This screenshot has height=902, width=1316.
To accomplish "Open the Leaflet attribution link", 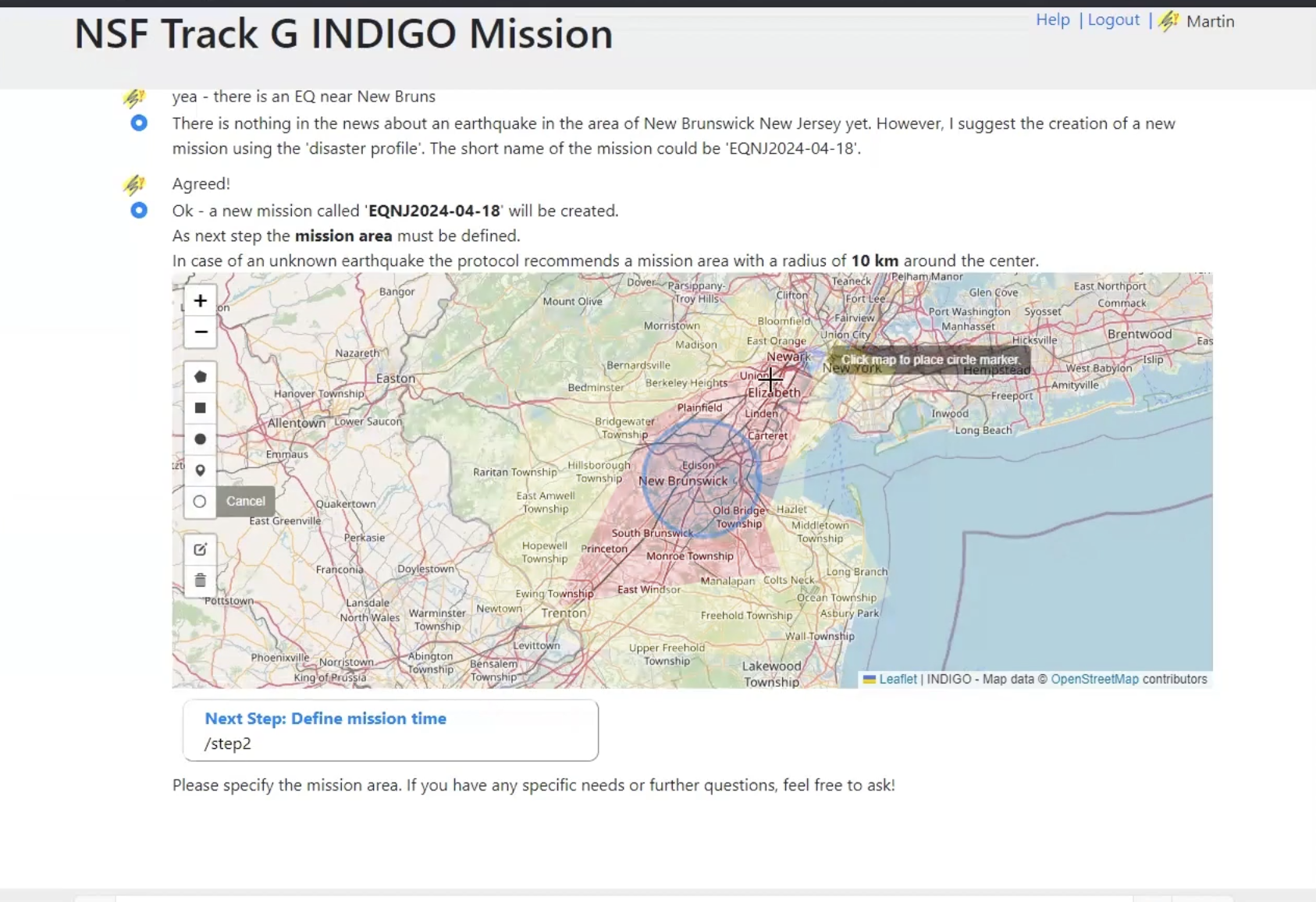I will click(897, 680).
